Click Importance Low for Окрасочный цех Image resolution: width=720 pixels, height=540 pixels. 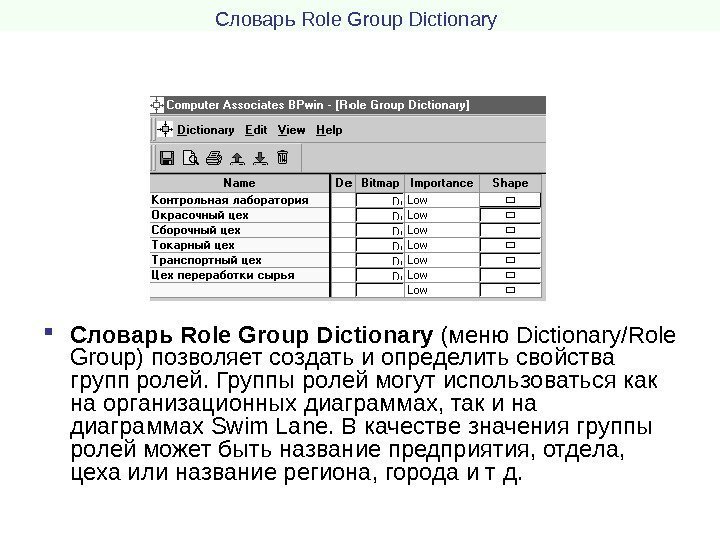click(x=442, y=215)
